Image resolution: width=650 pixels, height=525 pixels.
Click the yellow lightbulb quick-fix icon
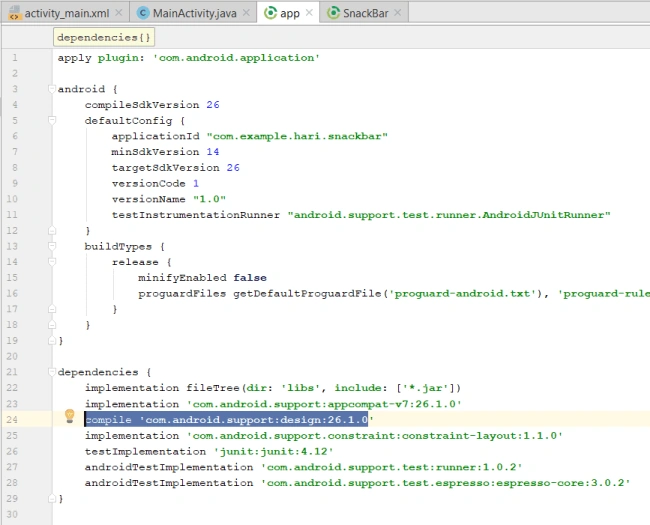(70, 416)
